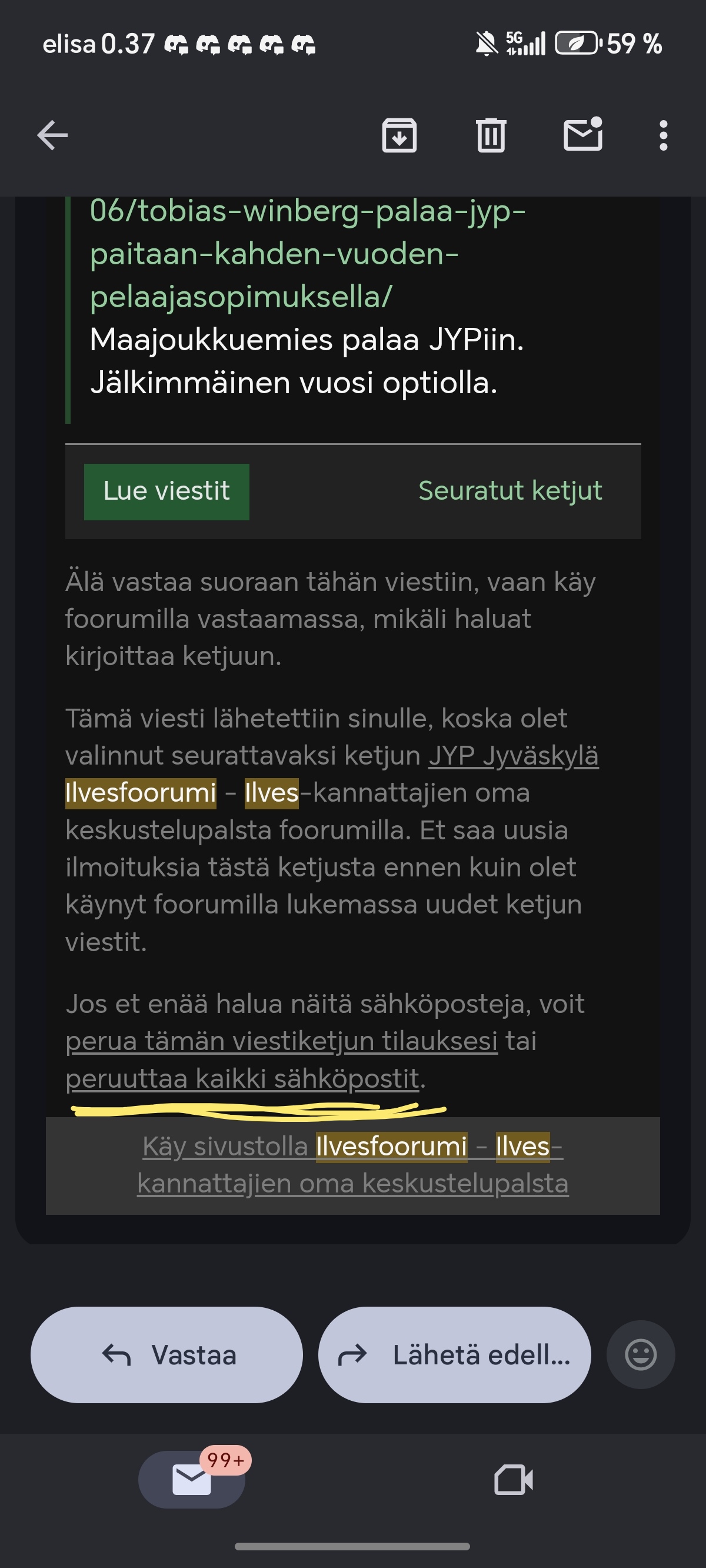
Task: Open the Seuratut ketjut link
Action: [510, 491]
